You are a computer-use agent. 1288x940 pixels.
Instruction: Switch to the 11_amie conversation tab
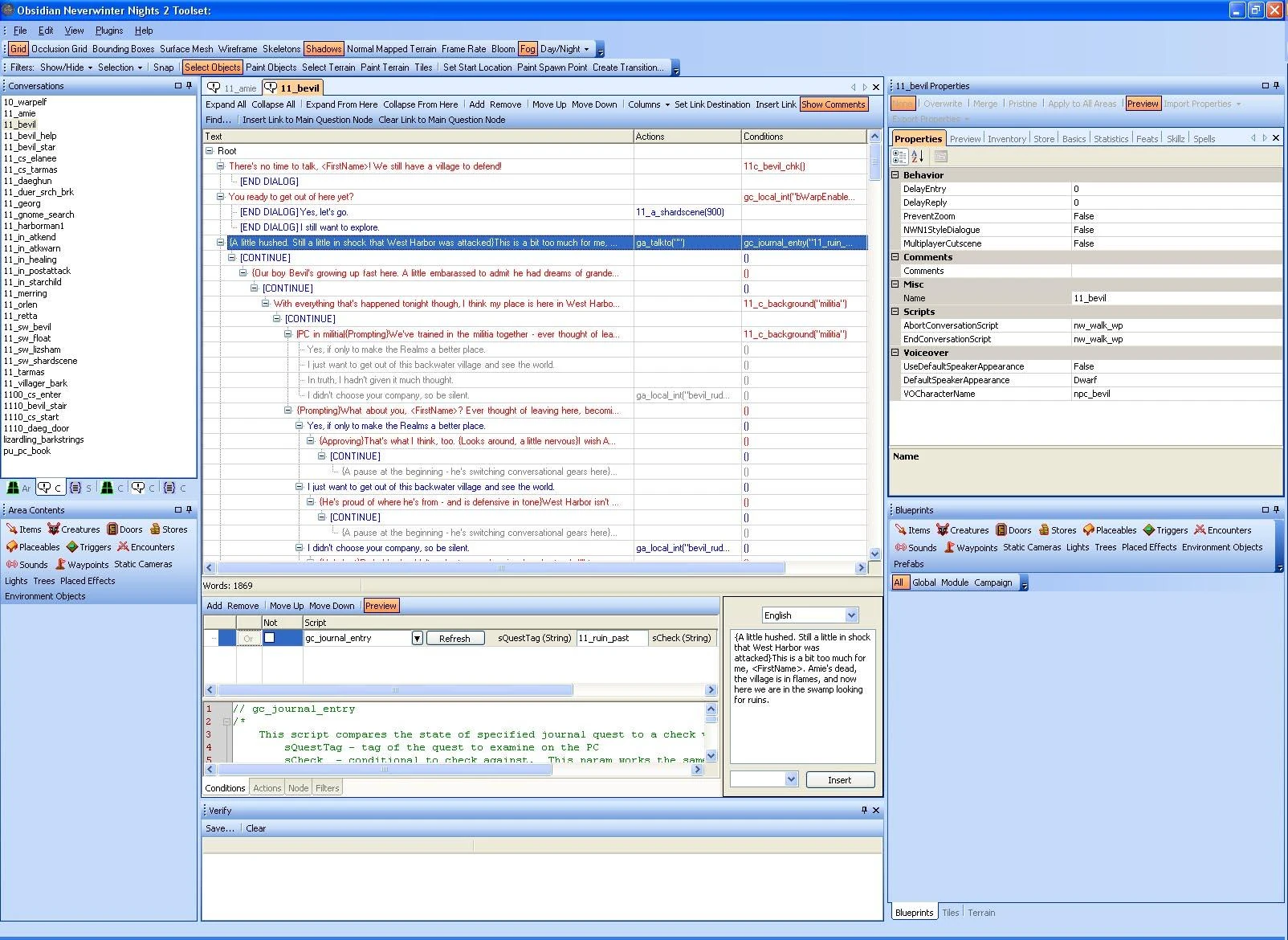pos(233,88)
